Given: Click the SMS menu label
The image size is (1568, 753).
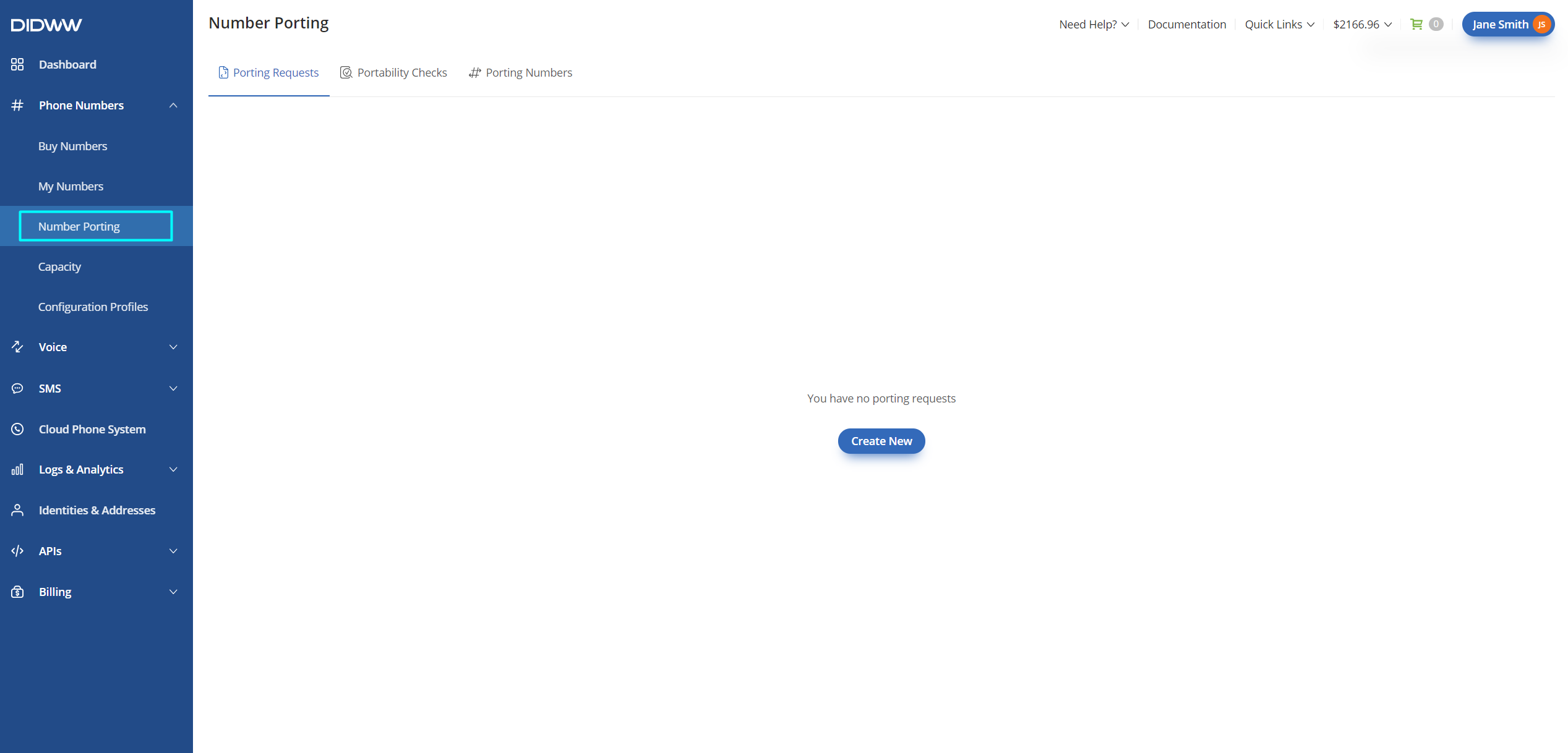Looking at the screenshot, I should [x=49, y=388].
